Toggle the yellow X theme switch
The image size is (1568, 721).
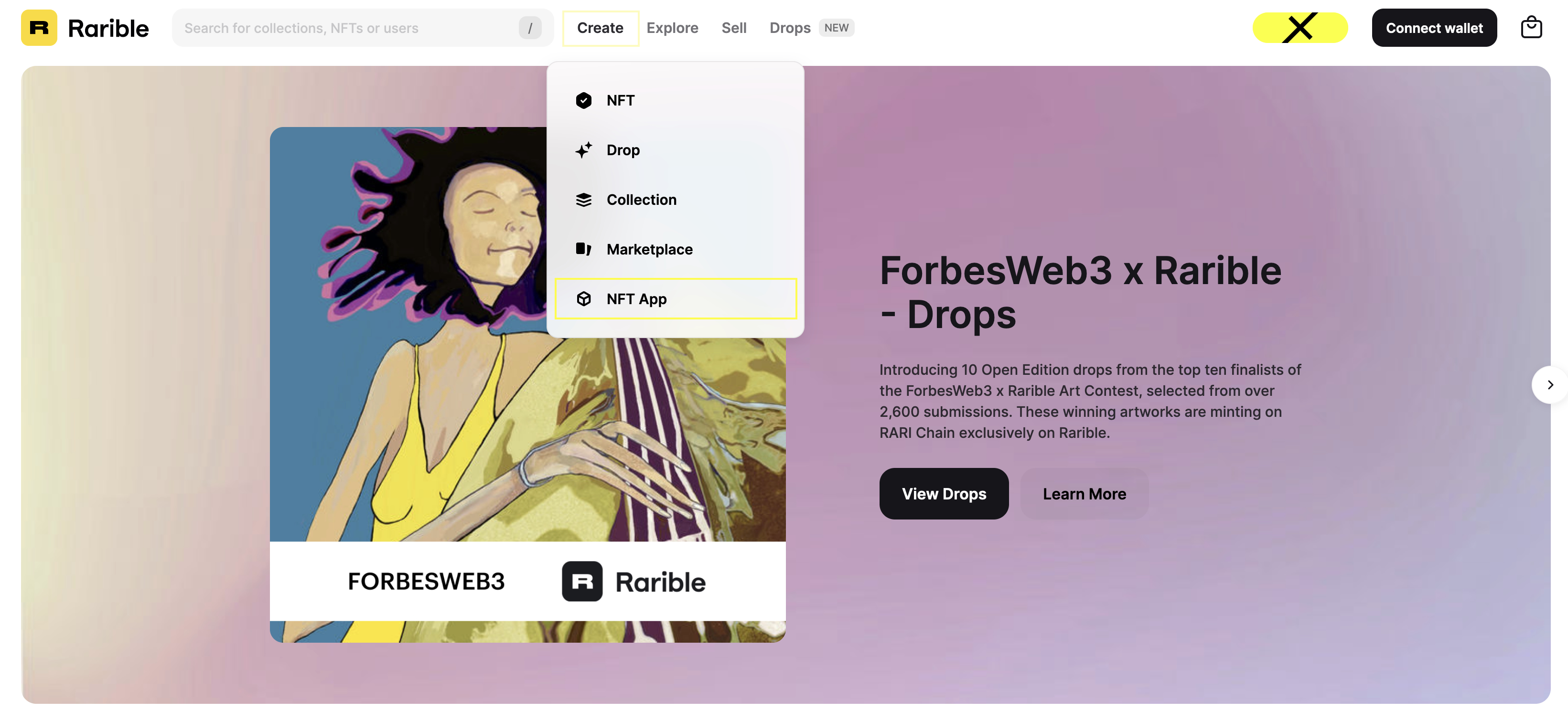pyautogui.click(x=1300, y=28)
